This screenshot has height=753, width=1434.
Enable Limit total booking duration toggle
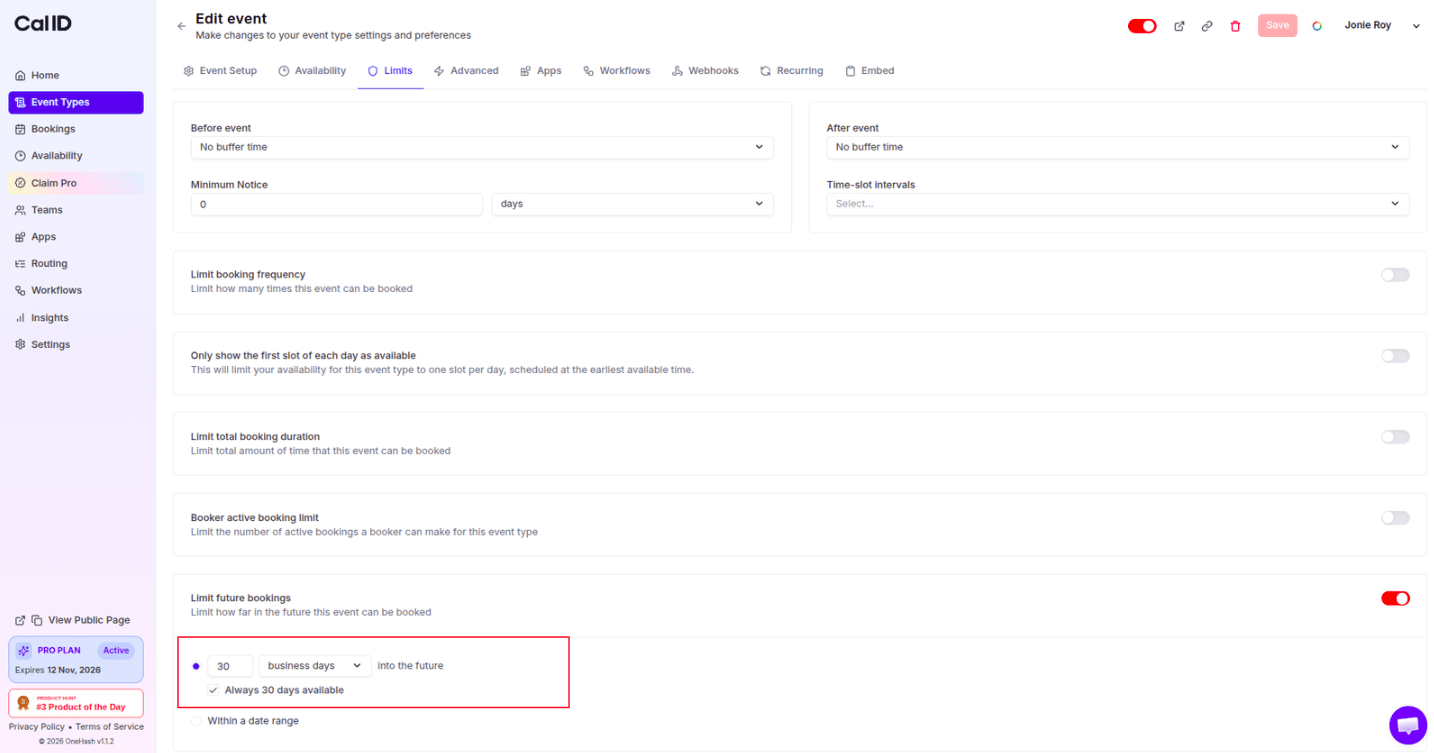[1395, 437]
